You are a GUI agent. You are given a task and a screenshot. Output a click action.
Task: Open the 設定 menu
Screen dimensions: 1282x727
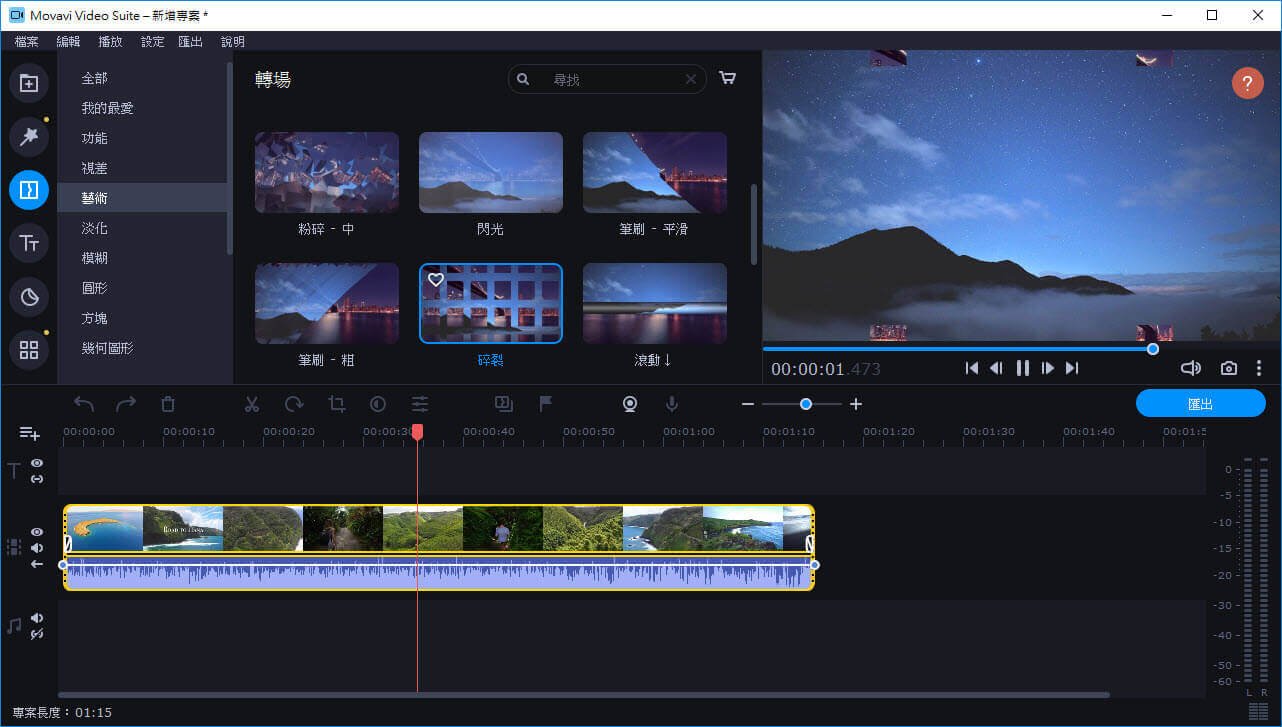coord(152,41)
